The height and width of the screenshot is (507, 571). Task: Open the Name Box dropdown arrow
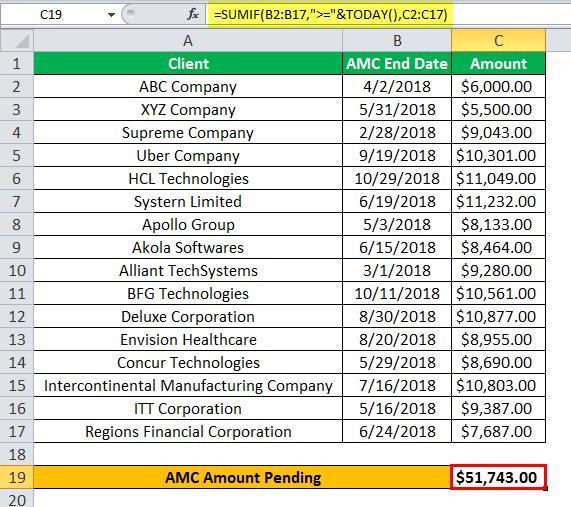111,15
